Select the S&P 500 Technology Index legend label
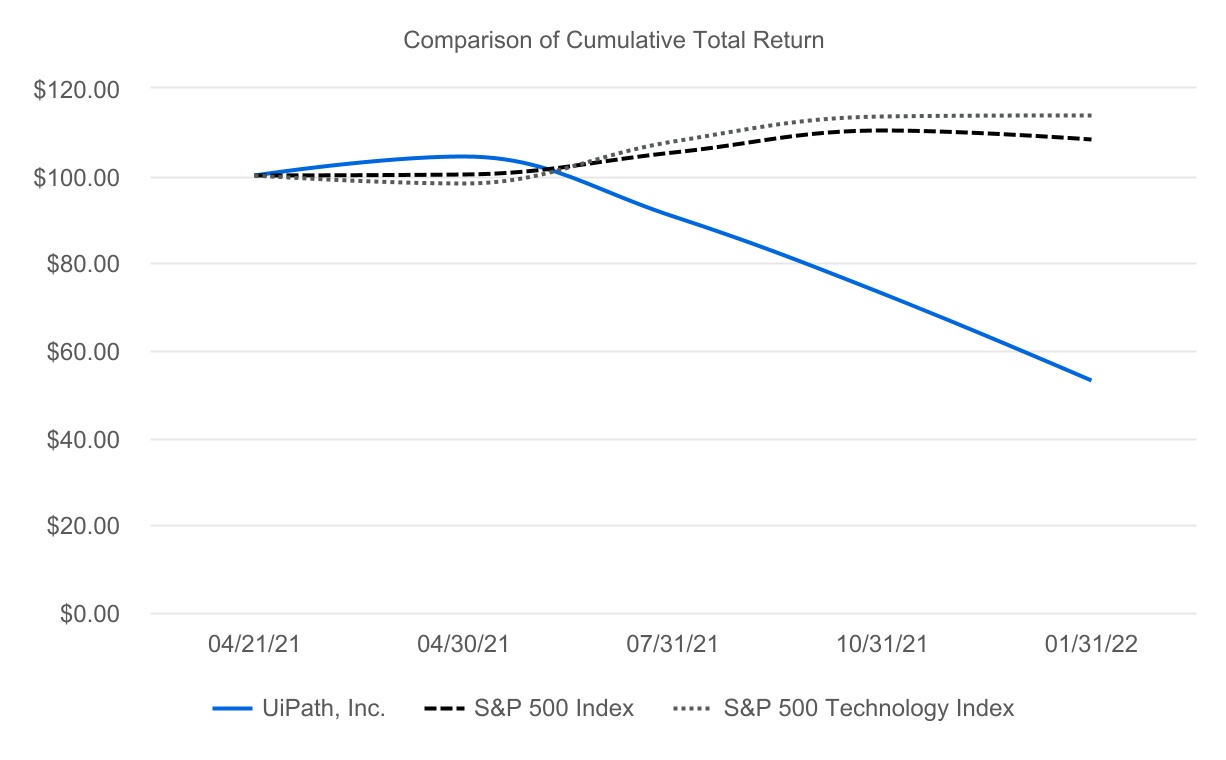Viewport: 1226px width, 760px height. pos(868,709)
